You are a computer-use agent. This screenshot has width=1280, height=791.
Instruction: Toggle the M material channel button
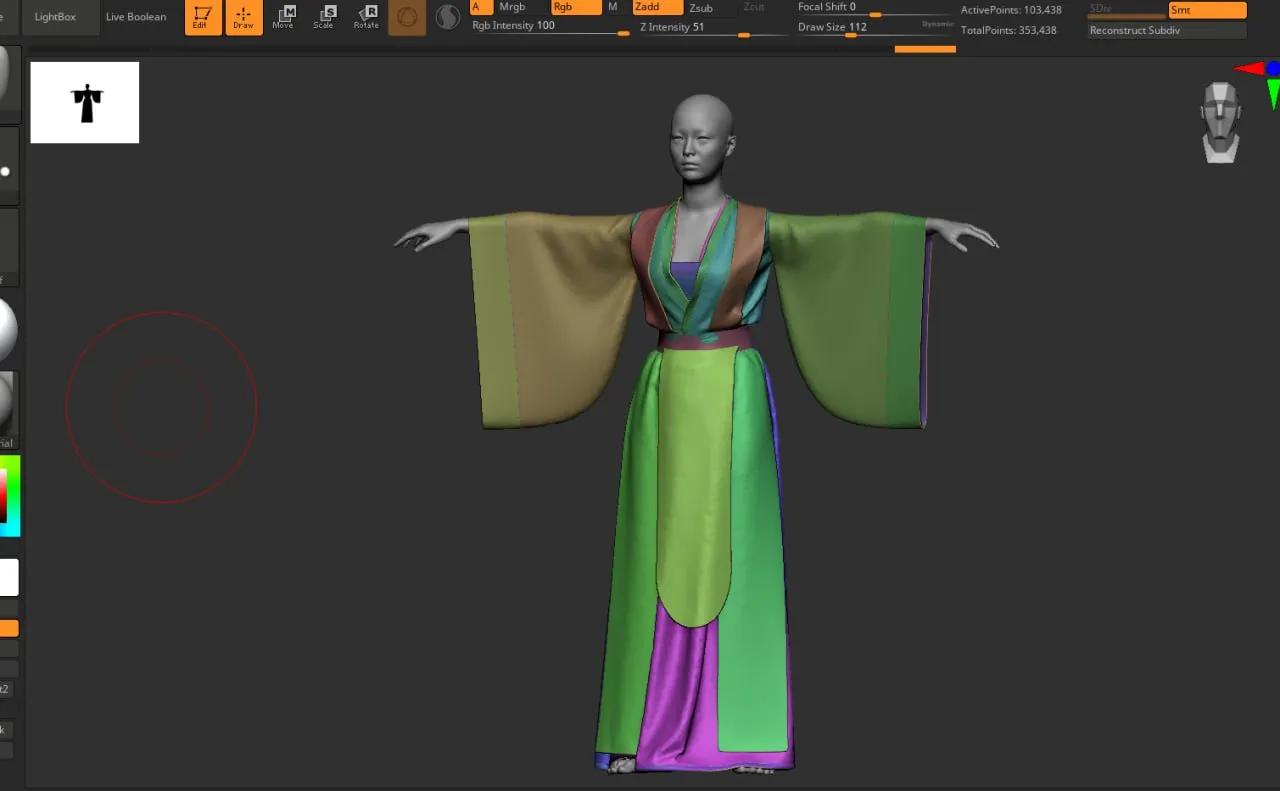pos(614,7)
